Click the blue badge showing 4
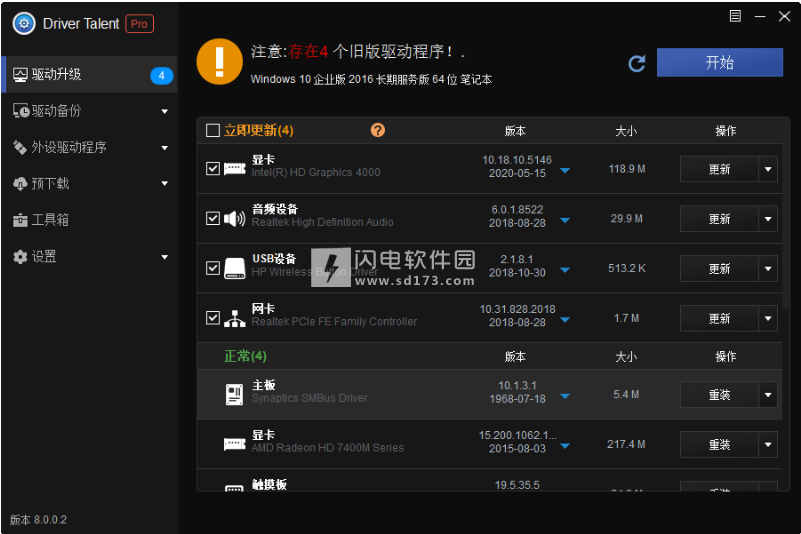Viewport: 801px width, 534px height. tap(161, 76)
